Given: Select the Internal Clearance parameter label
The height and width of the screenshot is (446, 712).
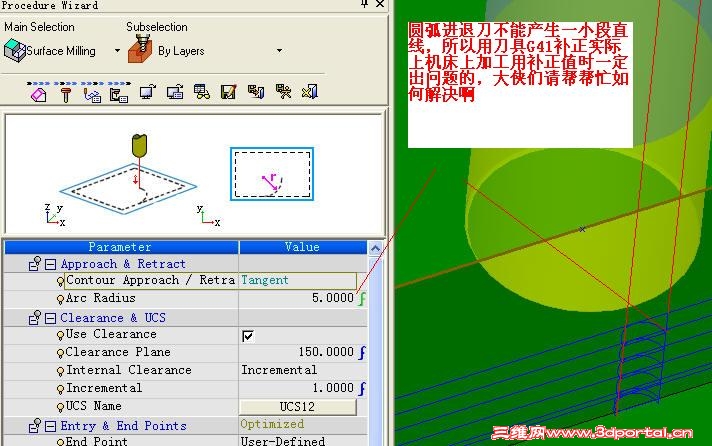Looking at the screenshot, I should pos(129,370).
